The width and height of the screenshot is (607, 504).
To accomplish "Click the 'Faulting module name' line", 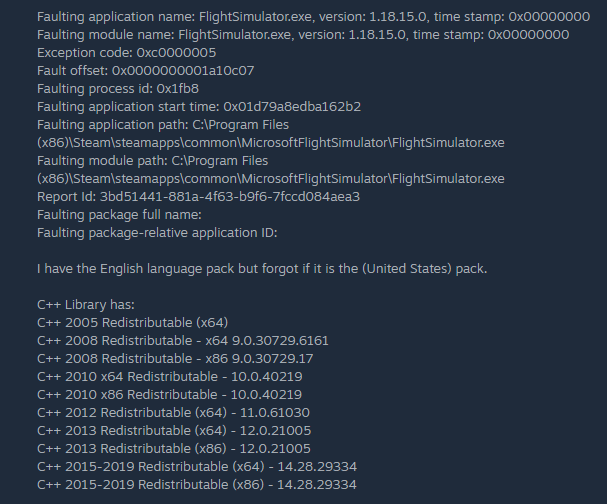I will click(303, 35).
